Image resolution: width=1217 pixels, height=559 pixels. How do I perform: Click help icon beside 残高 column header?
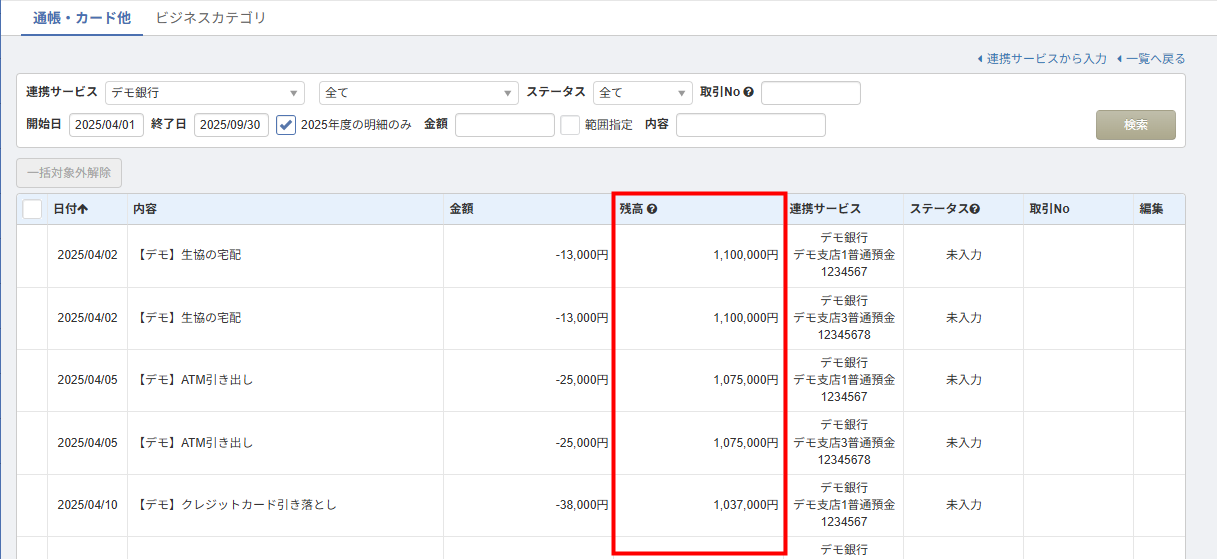pos(652,210)
